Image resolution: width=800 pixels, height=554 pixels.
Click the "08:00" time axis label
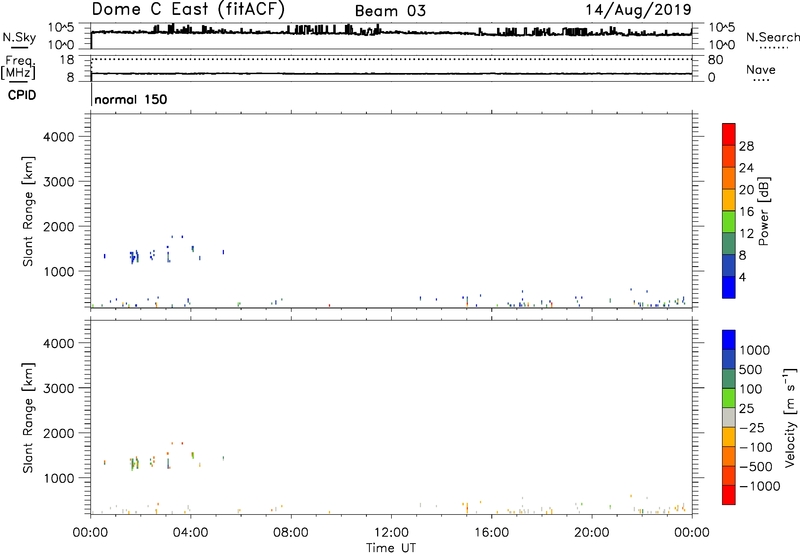coord(291,533)
